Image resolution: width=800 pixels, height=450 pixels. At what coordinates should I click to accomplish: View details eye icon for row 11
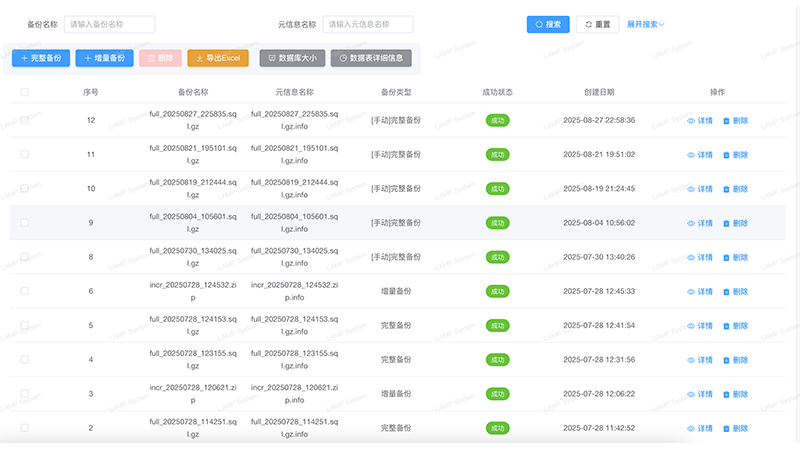[x=691, y=155]
